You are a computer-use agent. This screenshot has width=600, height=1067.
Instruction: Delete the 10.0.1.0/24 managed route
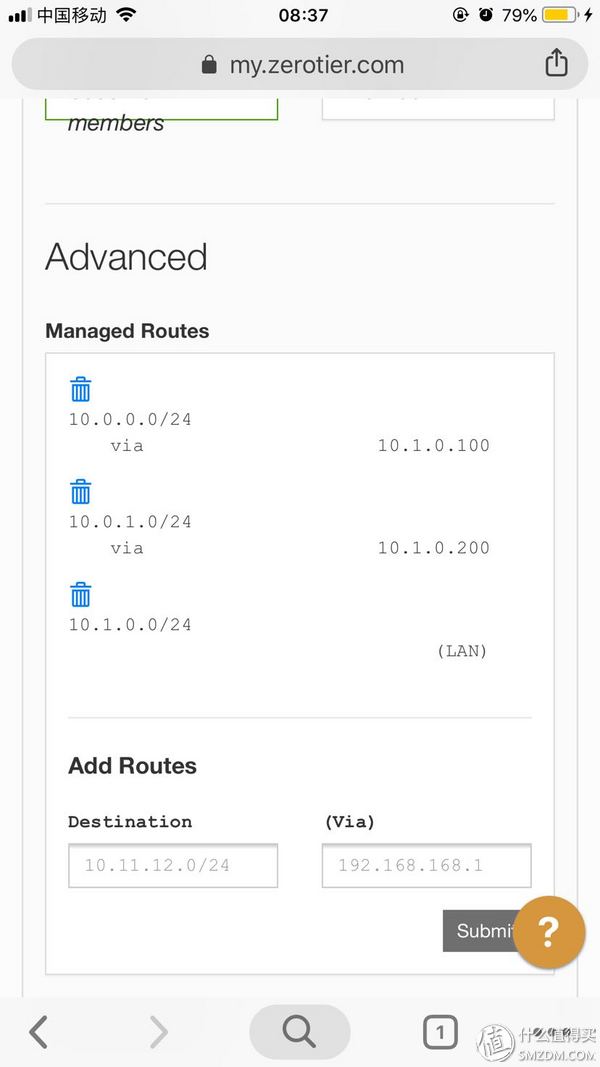click(x=80, y=491)
